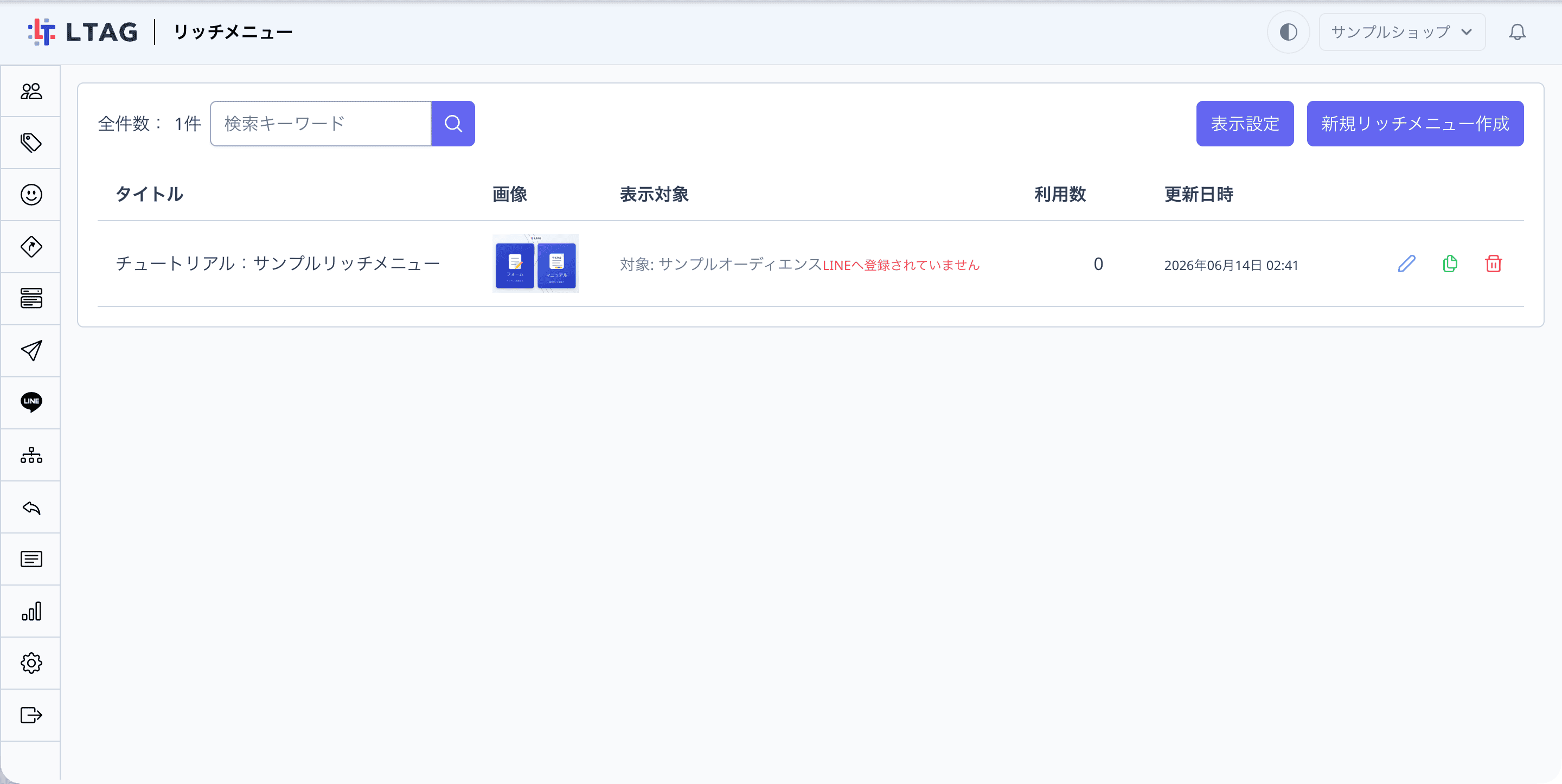Click the logout icon in sidebar
The height and width of the screenshot is (784, 1562).
tap(31, 716)
